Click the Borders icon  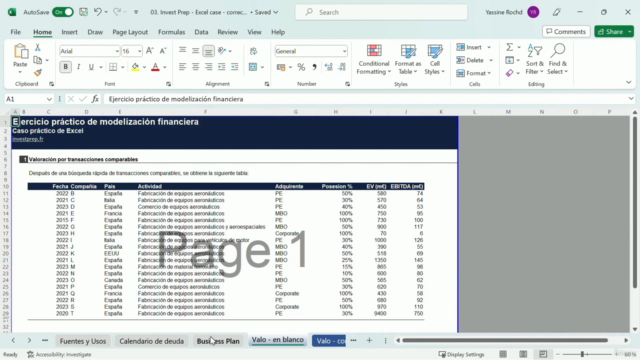(113, 67)
